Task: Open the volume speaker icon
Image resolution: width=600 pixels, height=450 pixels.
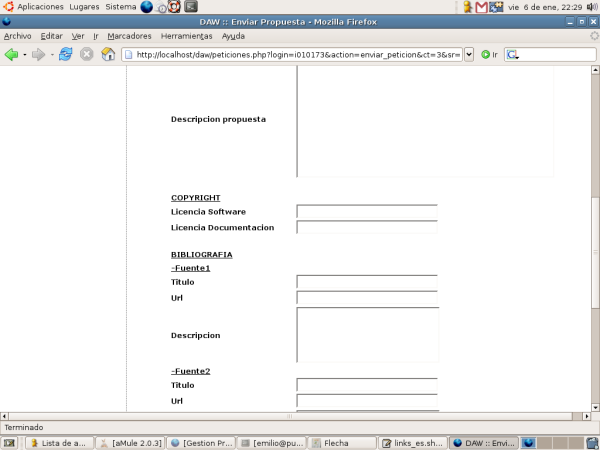Action: tap(592, 7)
